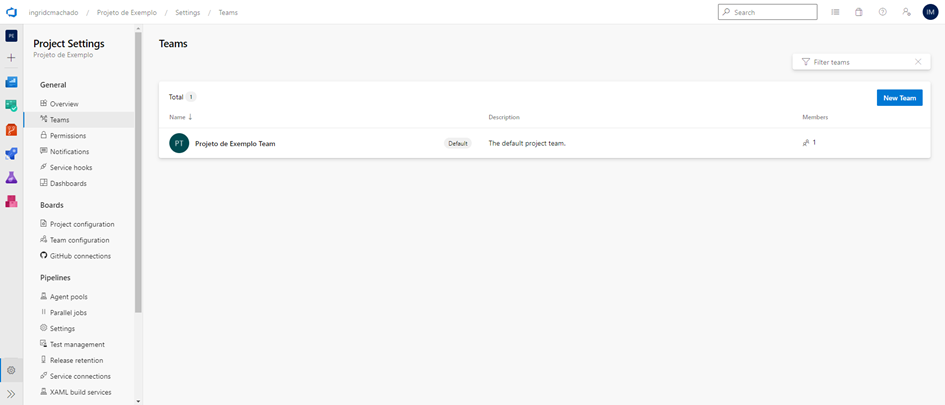Open the Help question mark icon

point(883,12)
